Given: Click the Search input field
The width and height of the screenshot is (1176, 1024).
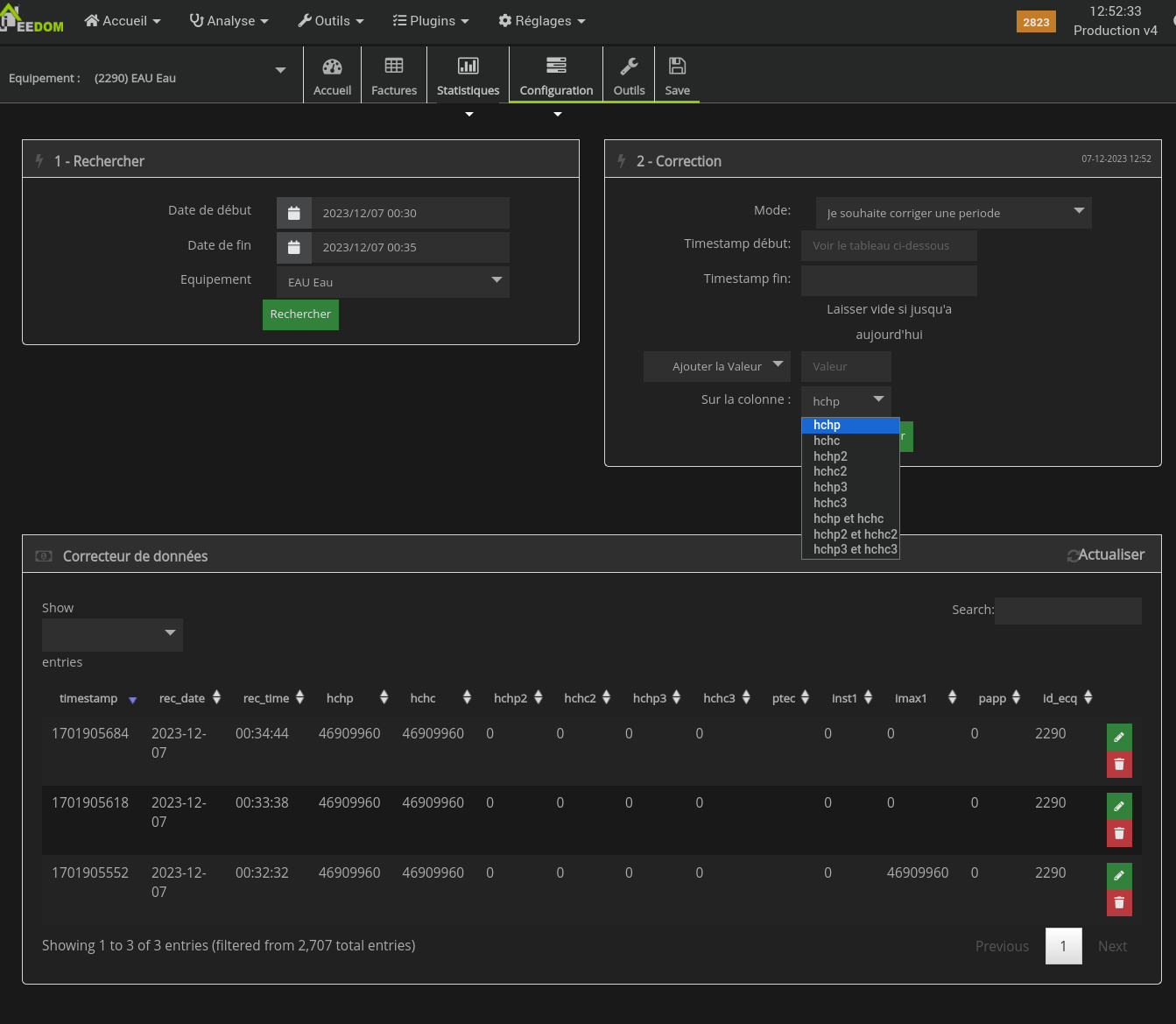Looking at the screenshot, I should [1068, 611].
